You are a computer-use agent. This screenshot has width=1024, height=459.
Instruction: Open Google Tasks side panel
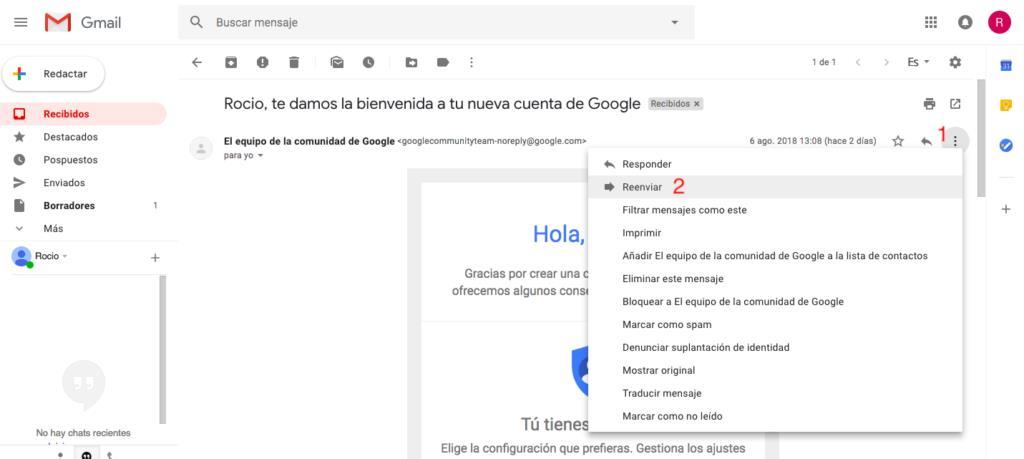[1006, 146]
